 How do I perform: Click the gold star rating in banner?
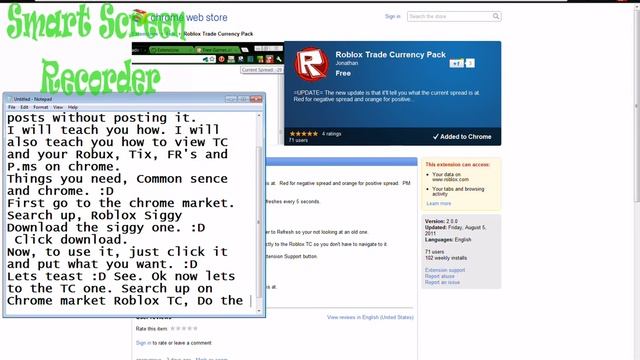(303, 133)
